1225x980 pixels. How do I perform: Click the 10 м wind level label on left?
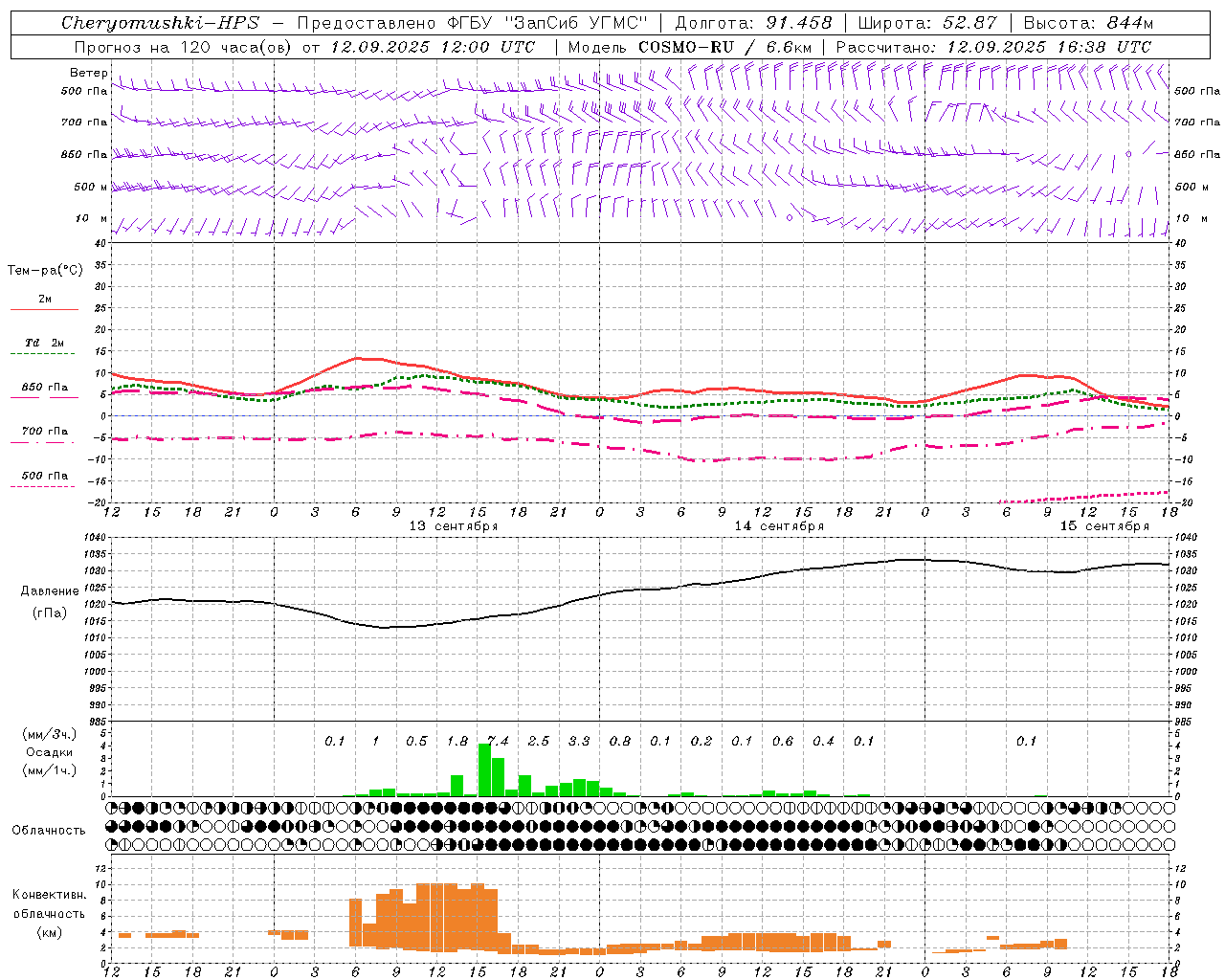pos(91,218)
